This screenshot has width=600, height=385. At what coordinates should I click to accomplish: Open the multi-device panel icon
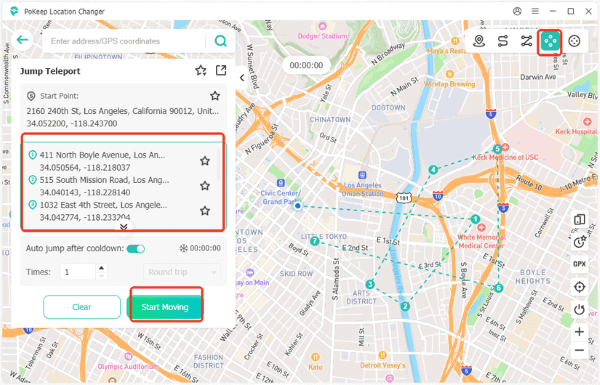[x=579, y=220]
